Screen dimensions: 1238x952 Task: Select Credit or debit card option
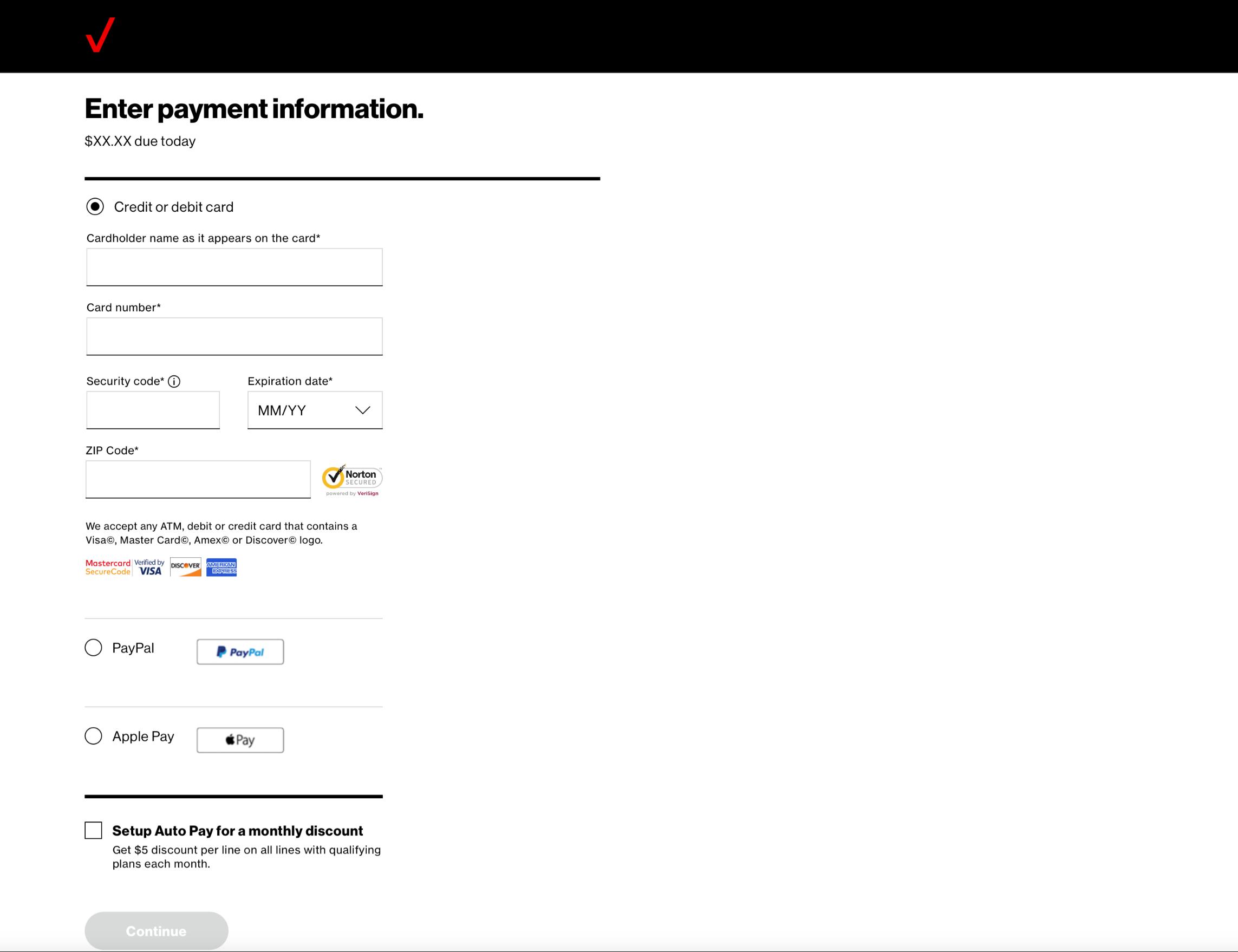(x=95, y=207)
